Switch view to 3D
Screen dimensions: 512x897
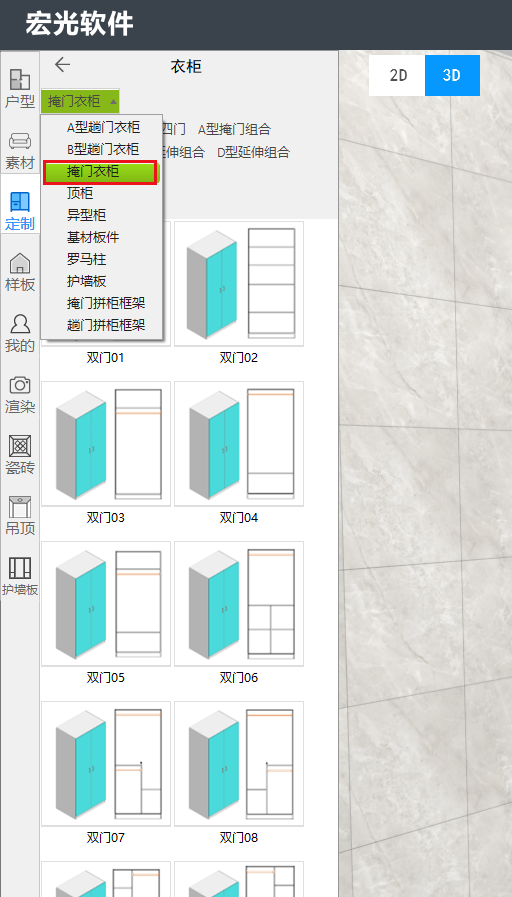point(452,75)
